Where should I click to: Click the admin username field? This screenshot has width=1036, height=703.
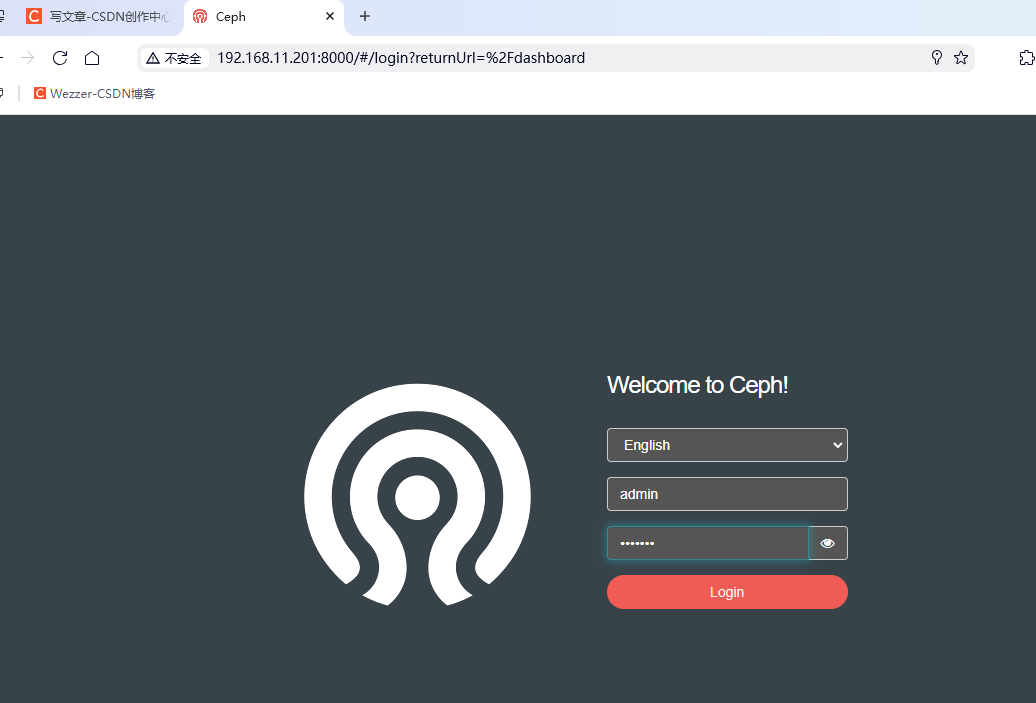727,494
